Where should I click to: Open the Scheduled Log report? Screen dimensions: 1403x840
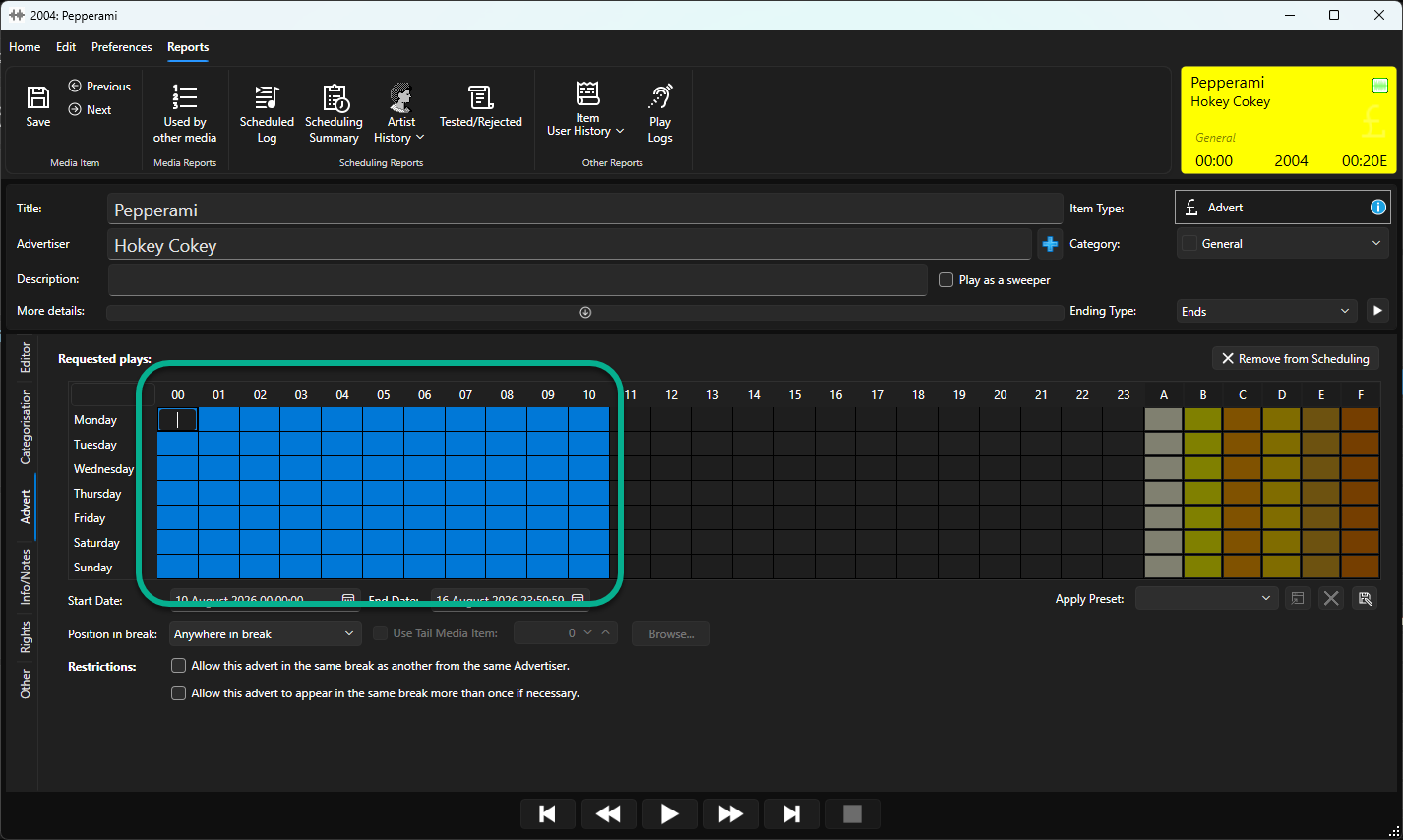pyautogui.click(x=267, y=114)
